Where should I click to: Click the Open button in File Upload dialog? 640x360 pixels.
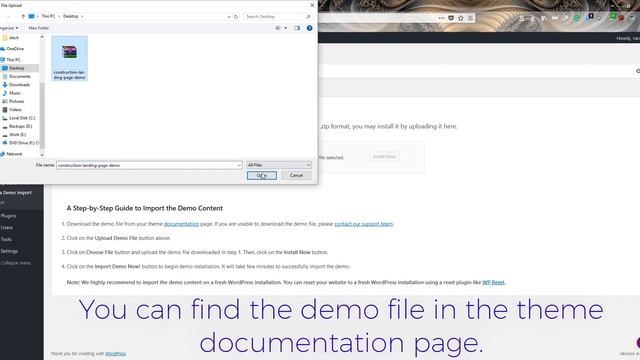[x=262, y=176]
